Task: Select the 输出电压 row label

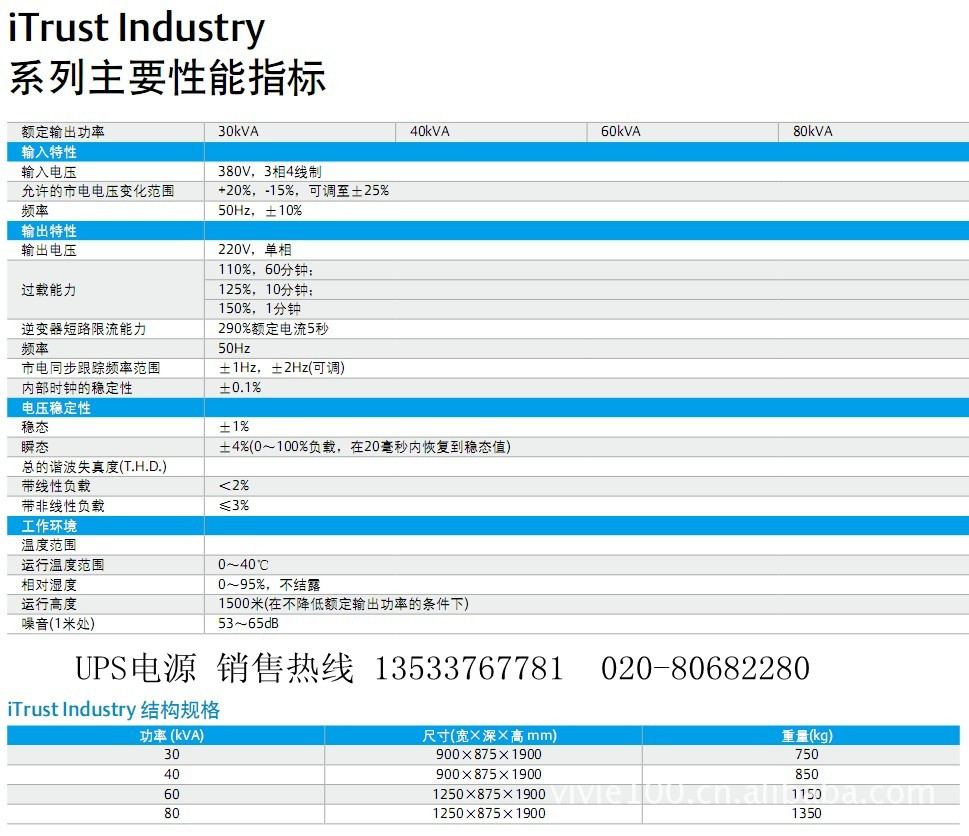Action: pyautogui.click(x=49, y=250)
